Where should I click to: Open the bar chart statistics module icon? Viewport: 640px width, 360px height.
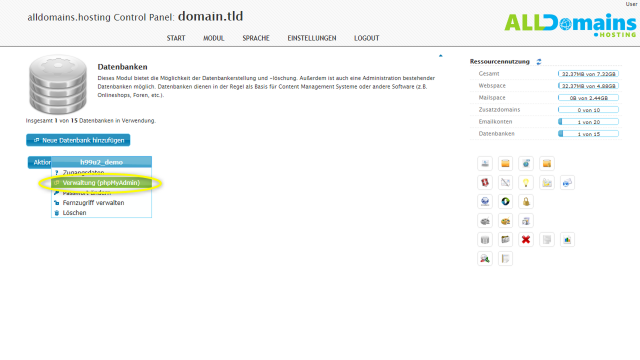[567, 240]
